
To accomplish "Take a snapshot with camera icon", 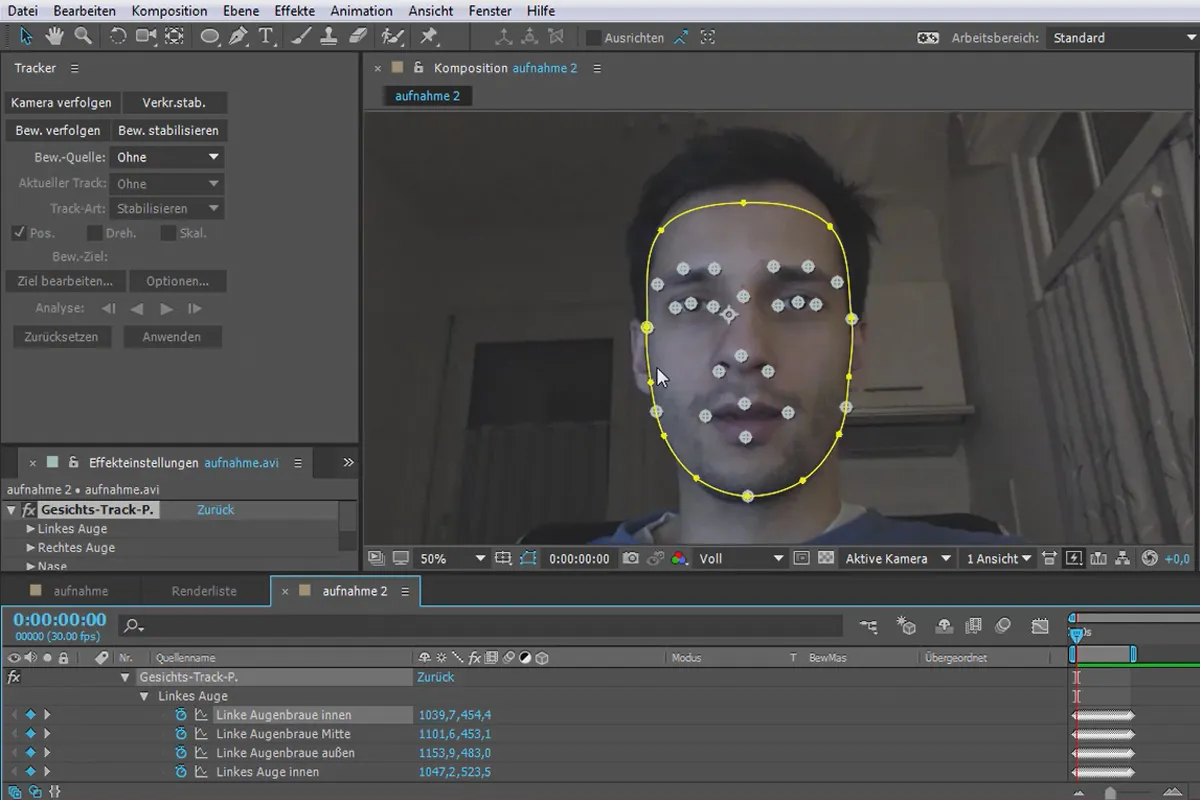I will point(630,558).
